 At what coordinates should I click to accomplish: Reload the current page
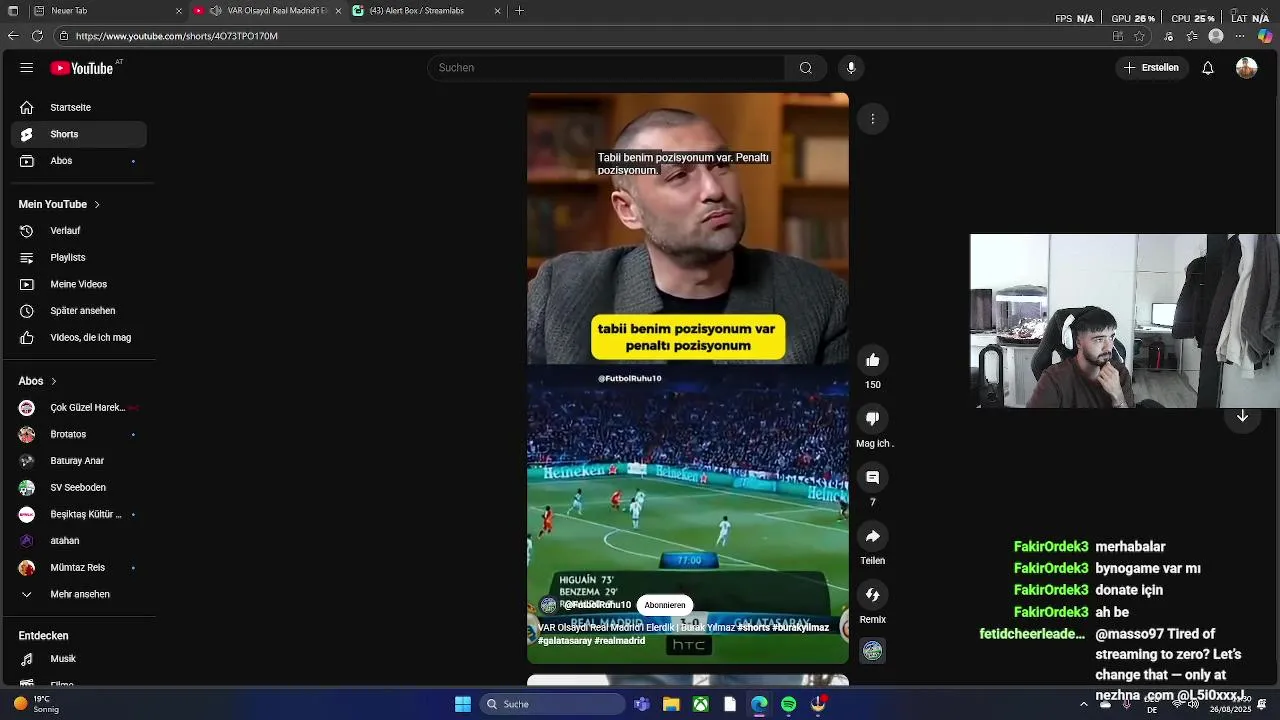click(37, 36)
